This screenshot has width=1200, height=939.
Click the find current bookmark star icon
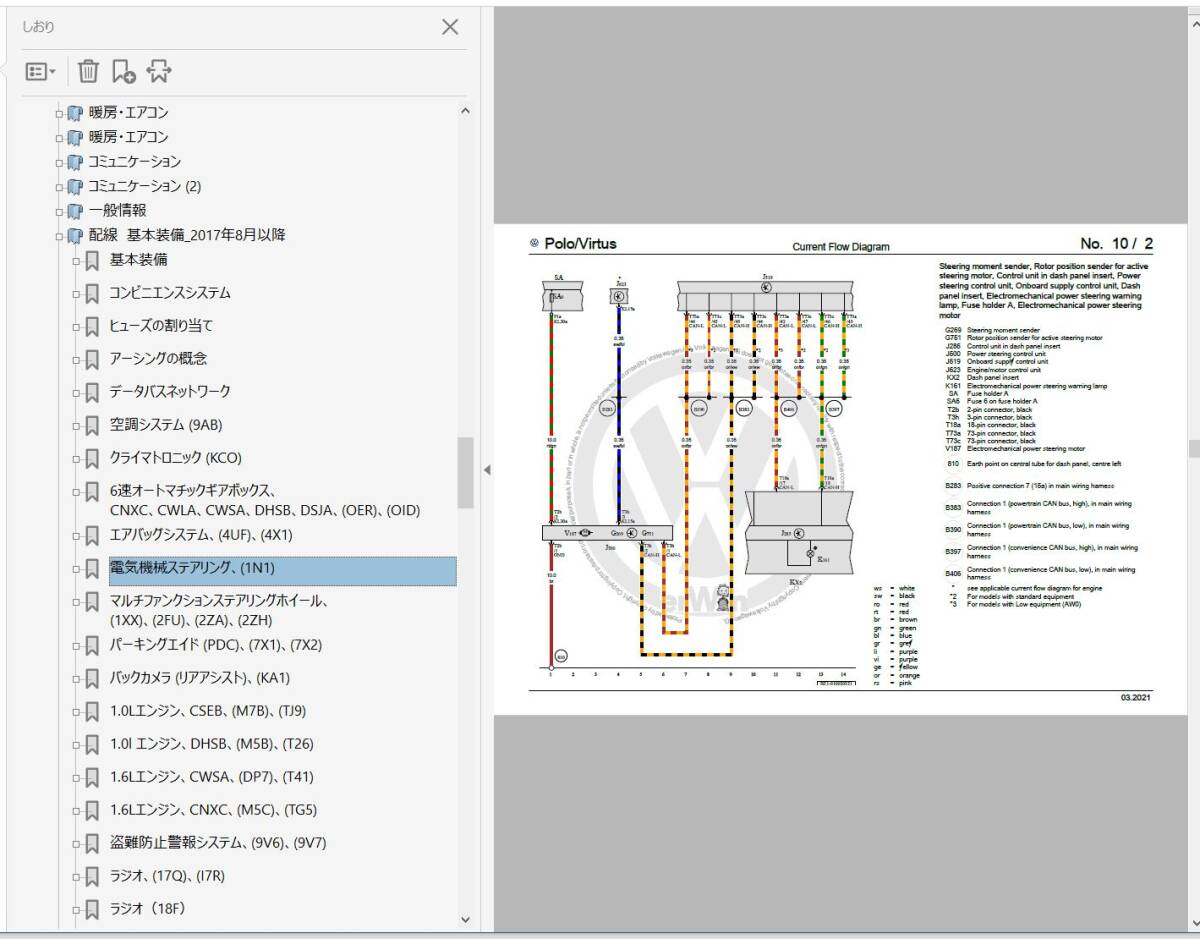[x=159, y=71]
